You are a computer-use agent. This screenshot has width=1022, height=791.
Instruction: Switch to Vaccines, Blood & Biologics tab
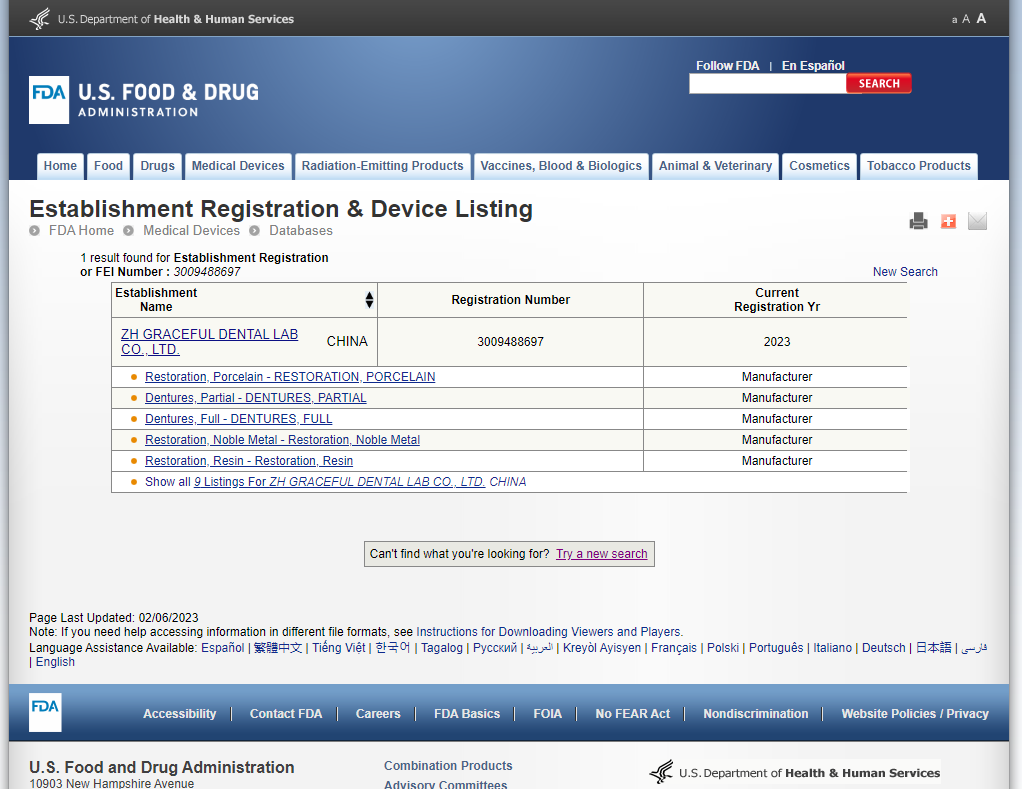pos(561,166)
